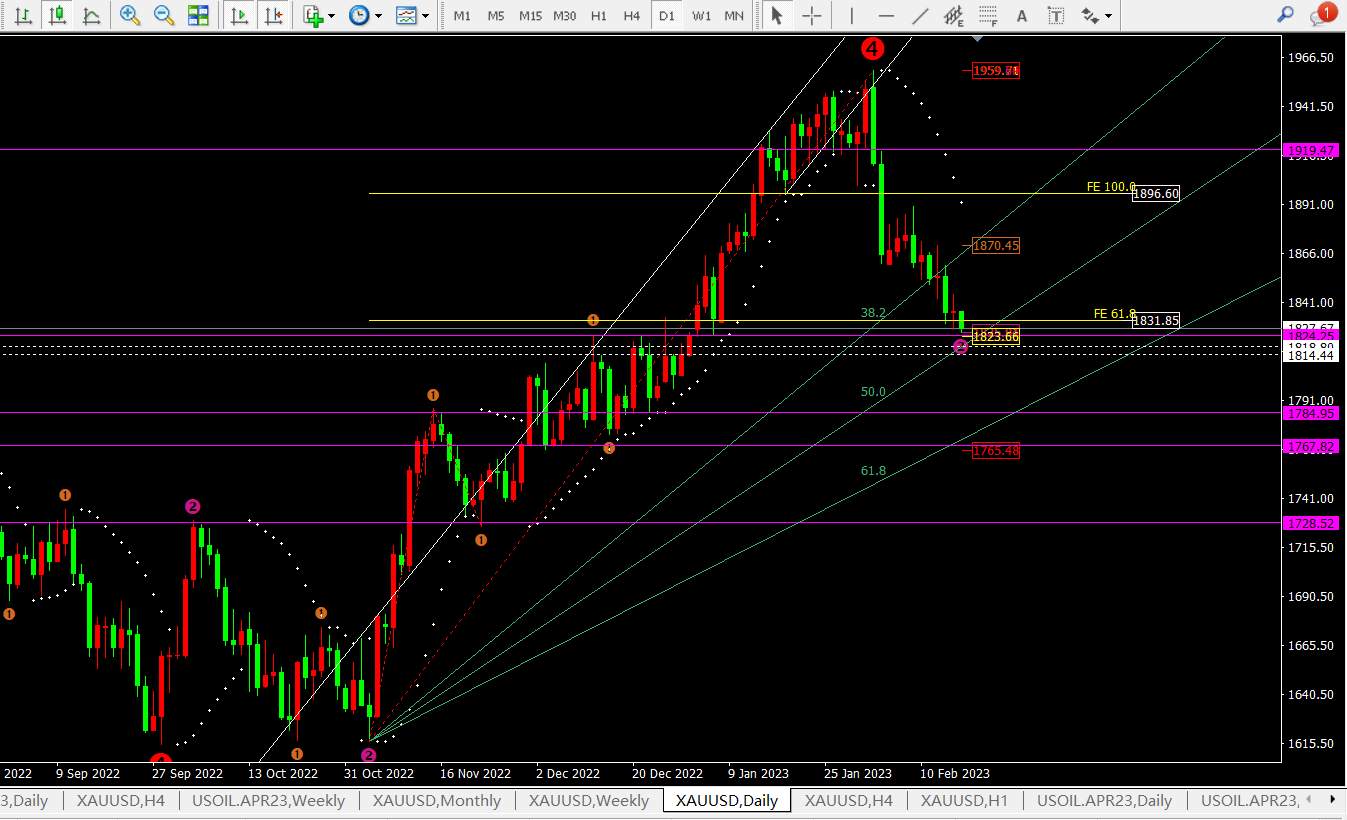
Task: Pick the trendline drawing tool
Action: (919, 15)
